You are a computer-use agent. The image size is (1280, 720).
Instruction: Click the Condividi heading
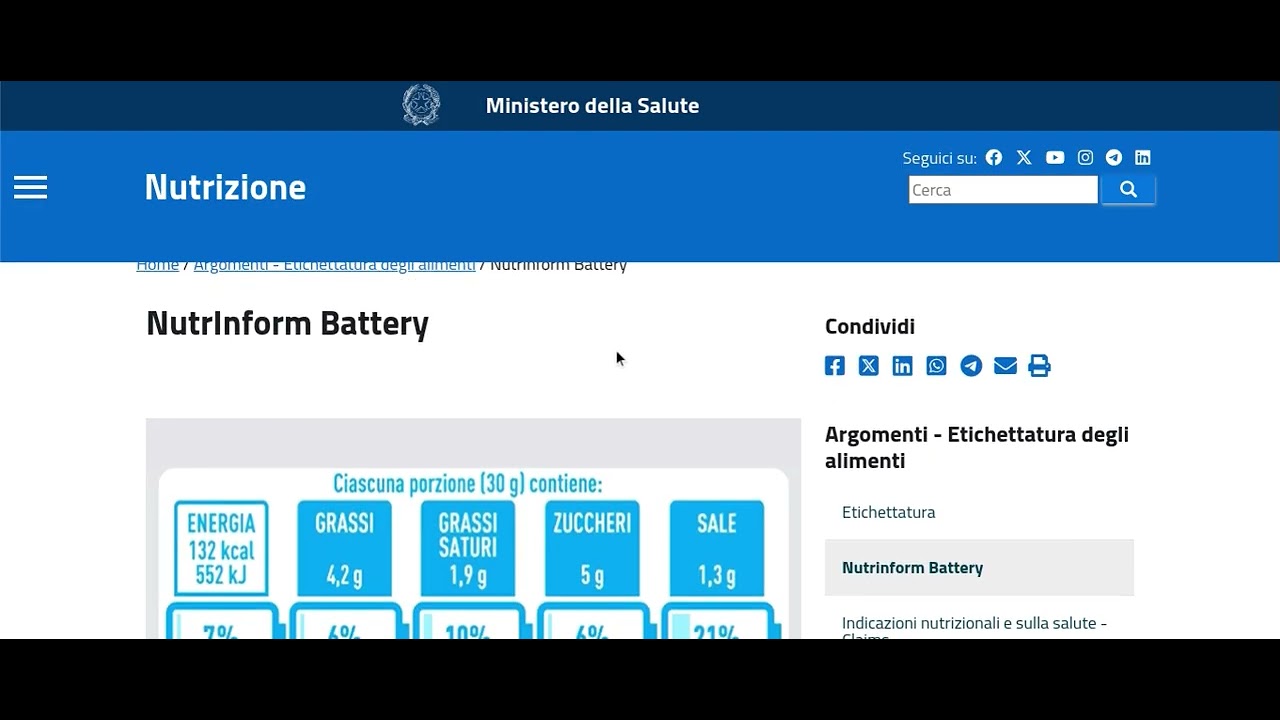pos(870,326)
